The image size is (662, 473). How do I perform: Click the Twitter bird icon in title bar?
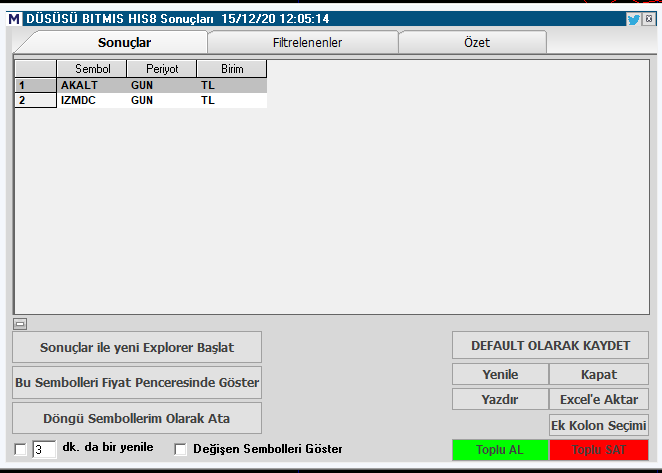[633, 19]
